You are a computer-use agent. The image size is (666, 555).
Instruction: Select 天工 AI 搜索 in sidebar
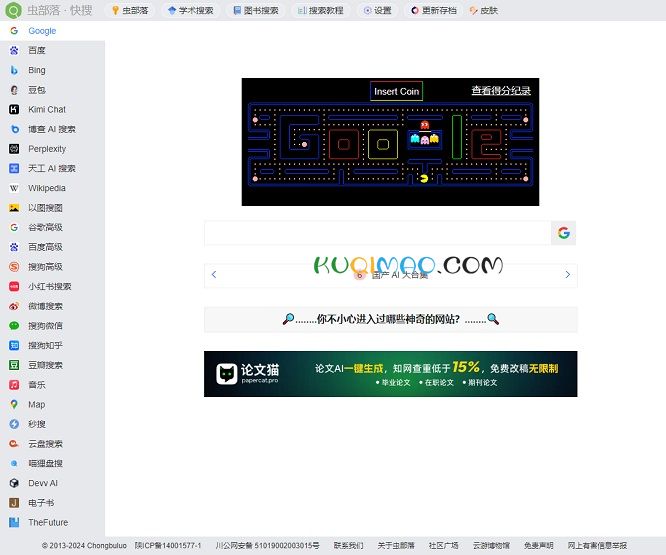(x=52, y=169)
